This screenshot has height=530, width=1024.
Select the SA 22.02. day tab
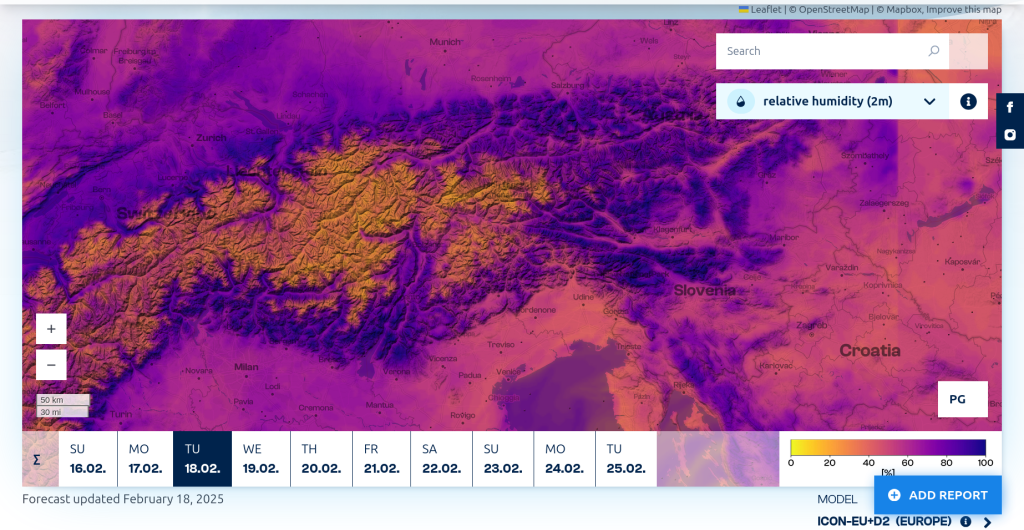(441, 459)
